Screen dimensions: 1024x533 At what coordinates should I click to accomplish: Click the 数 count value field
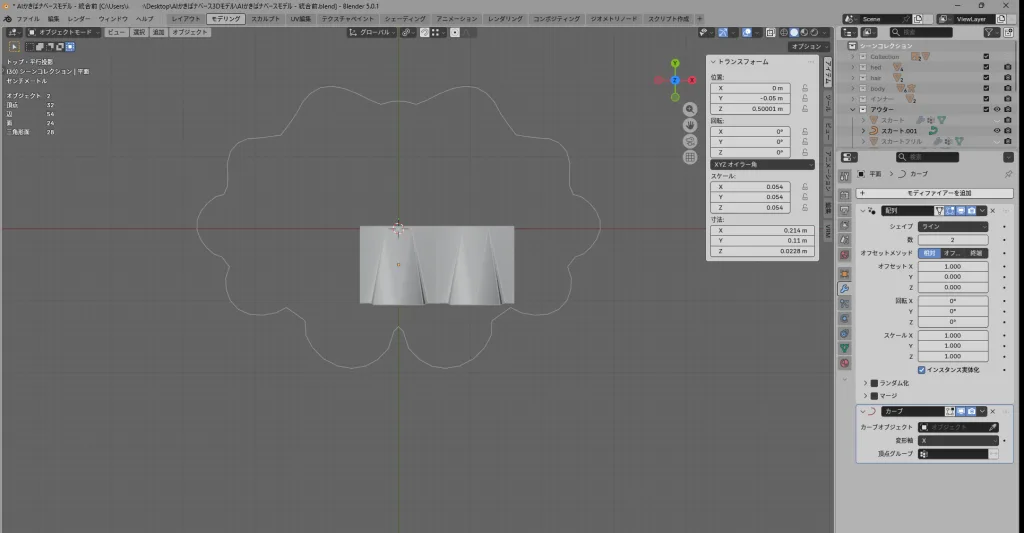[954, 240]
